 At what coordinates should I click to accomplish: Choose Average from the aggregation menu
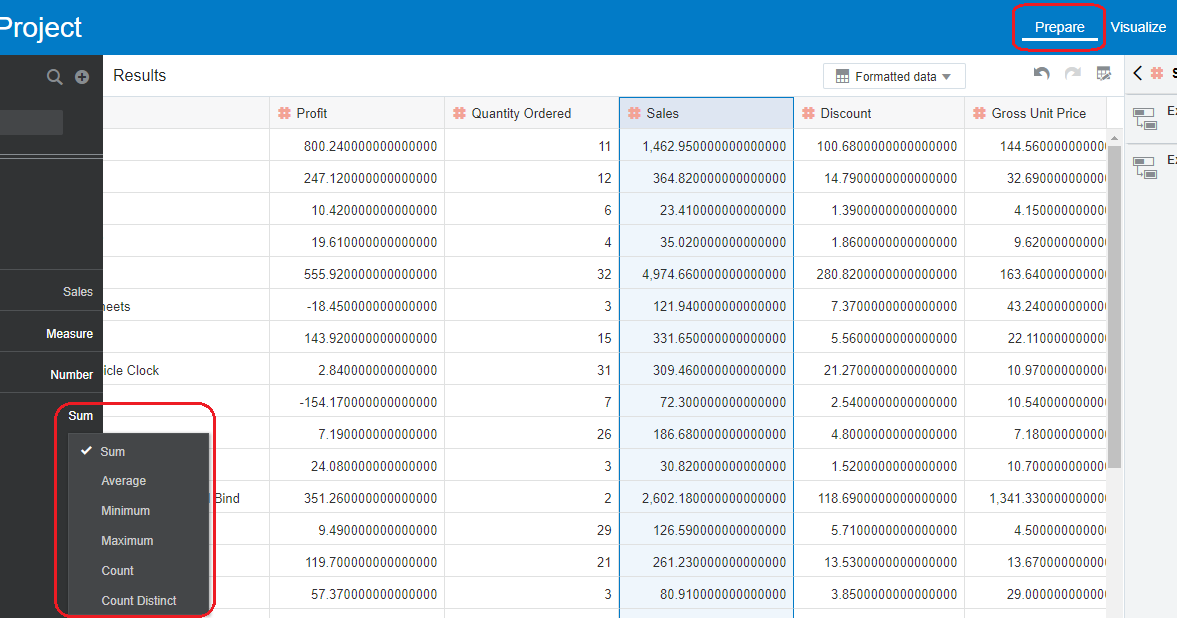[x=123, y=481]
